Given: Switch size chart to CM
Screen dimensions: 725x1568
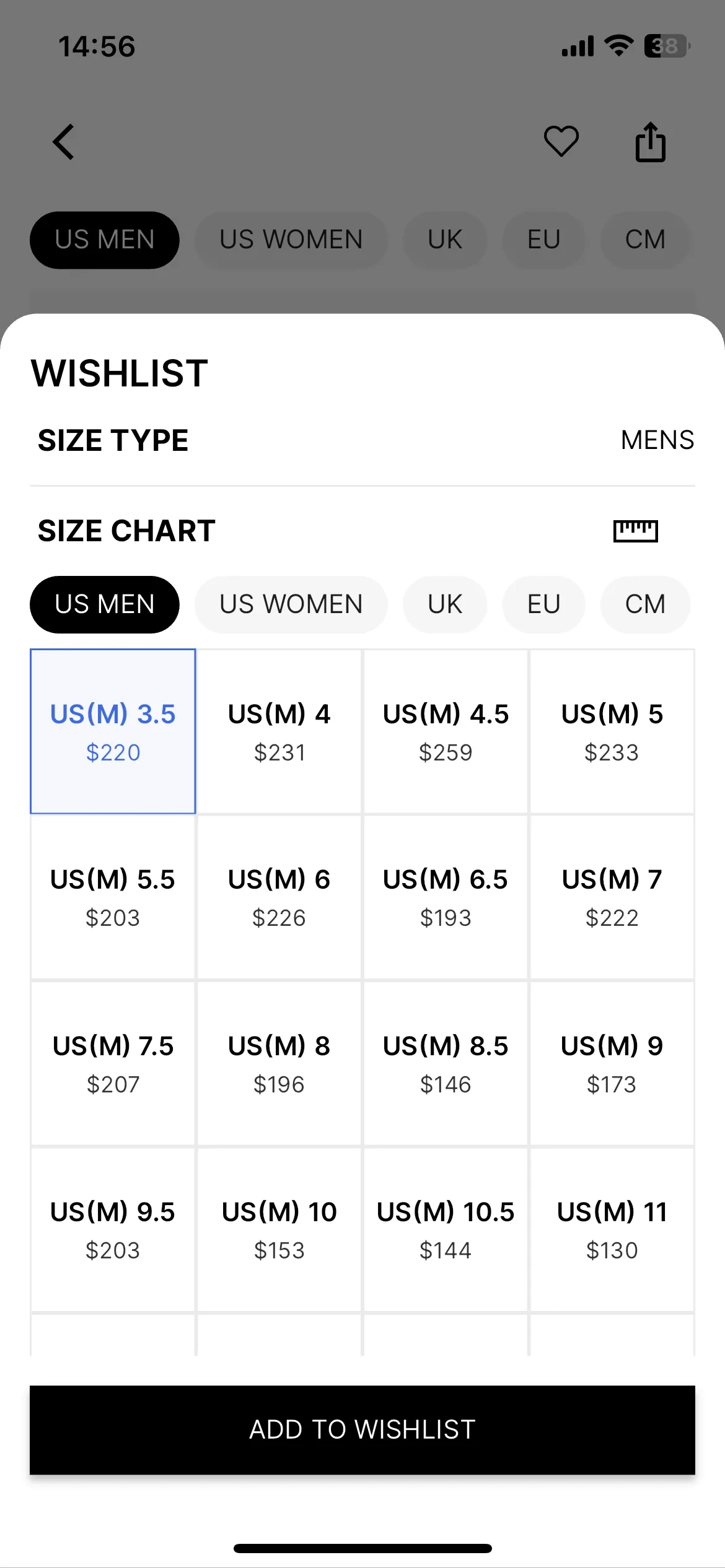Looking at the screenshot, I should (x=645, y=604).
